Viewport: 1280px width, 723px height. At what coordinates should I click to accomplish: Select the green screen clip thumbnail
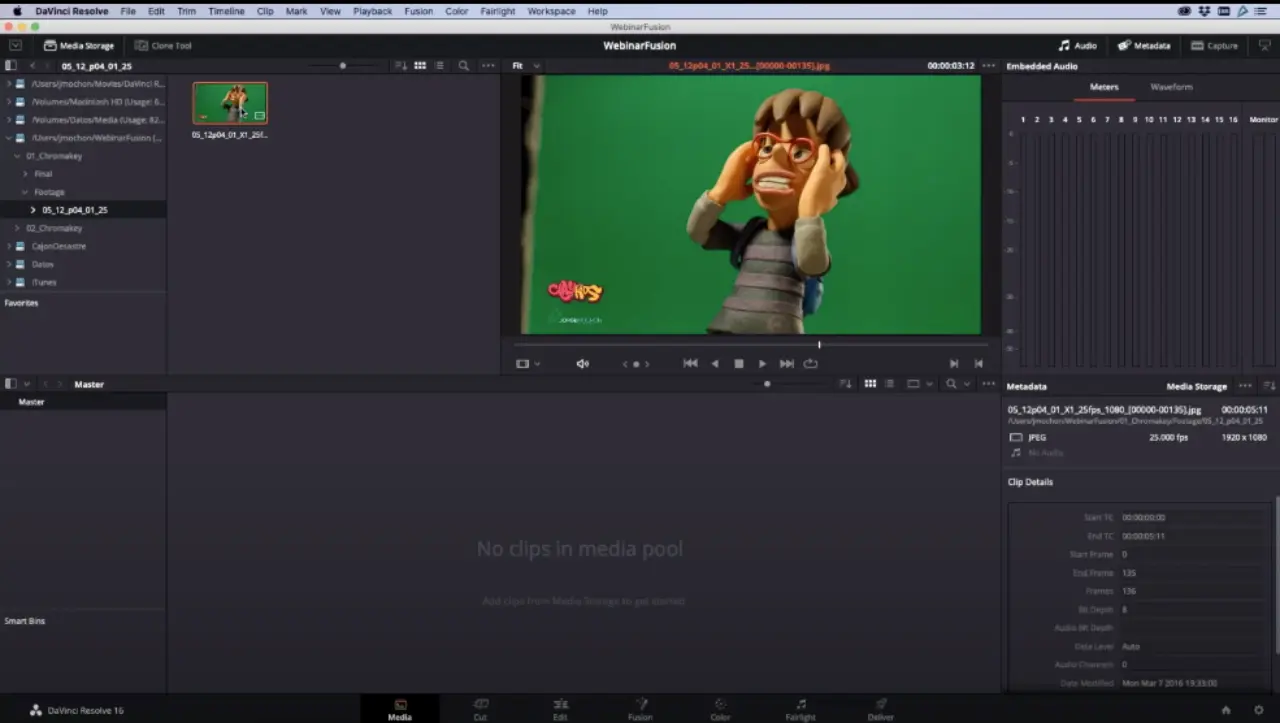(x=230, y=103)
